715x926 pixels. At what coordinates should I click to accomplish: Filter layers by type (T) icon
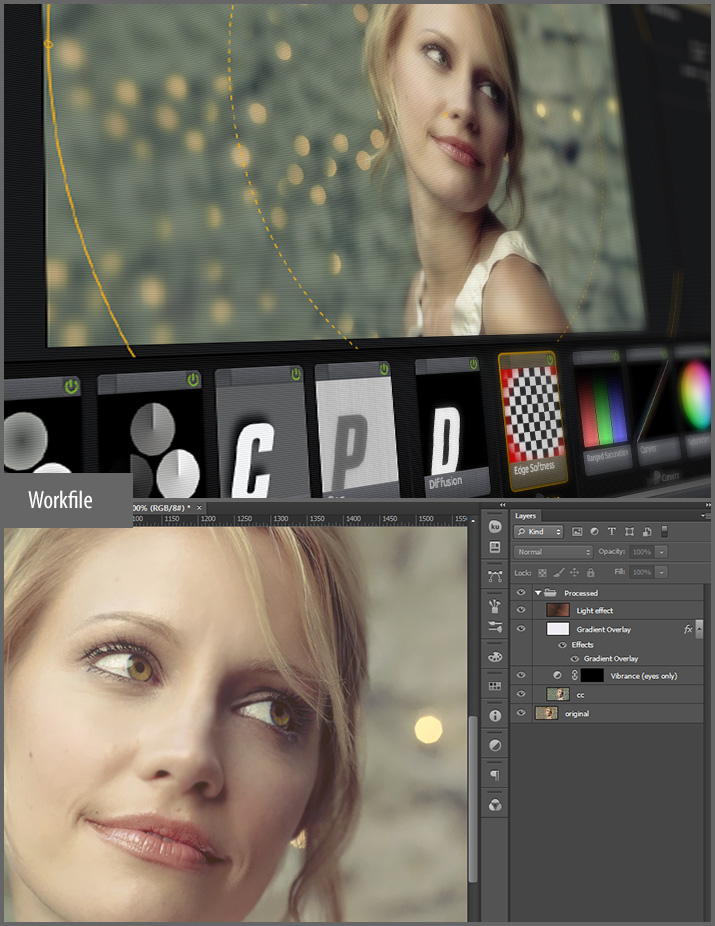(x=611, y=532)
